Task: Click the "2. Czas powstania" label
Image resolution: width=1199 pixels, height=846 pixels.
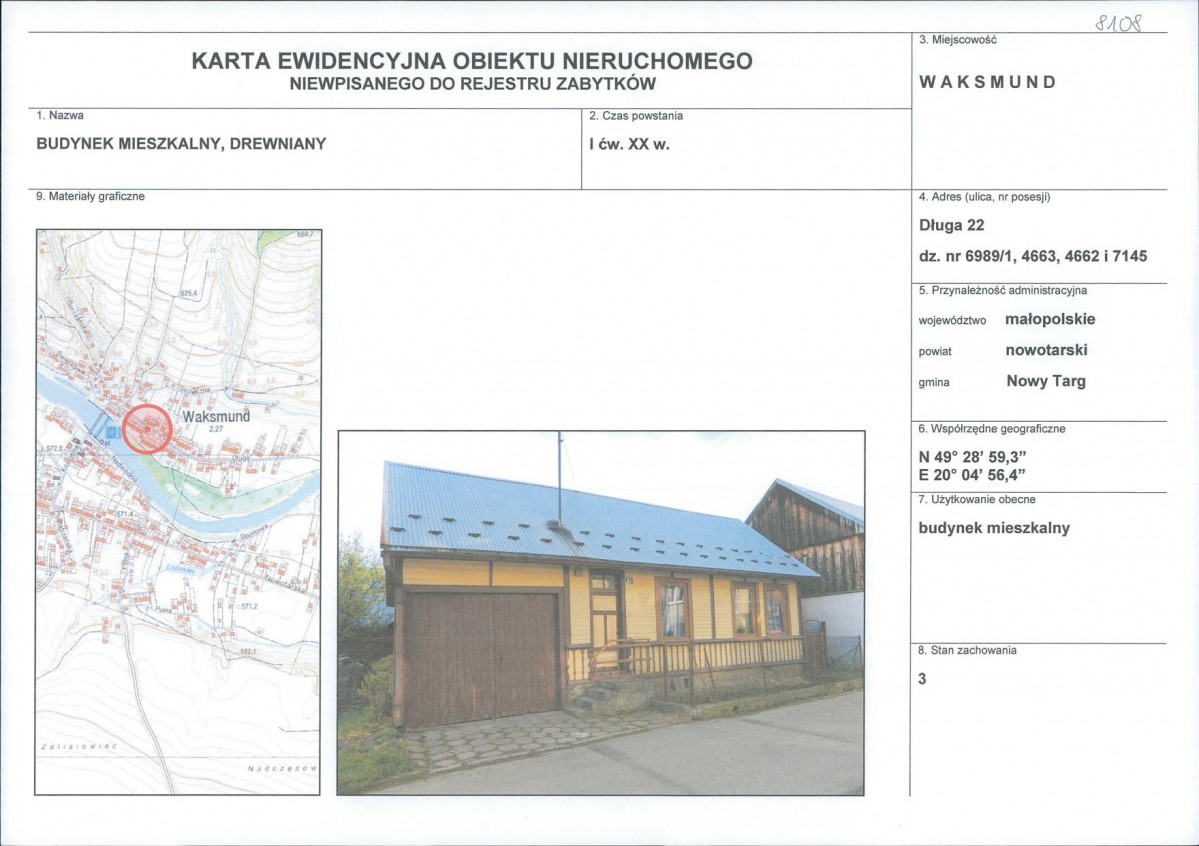Action: click(x=635, y=116)
